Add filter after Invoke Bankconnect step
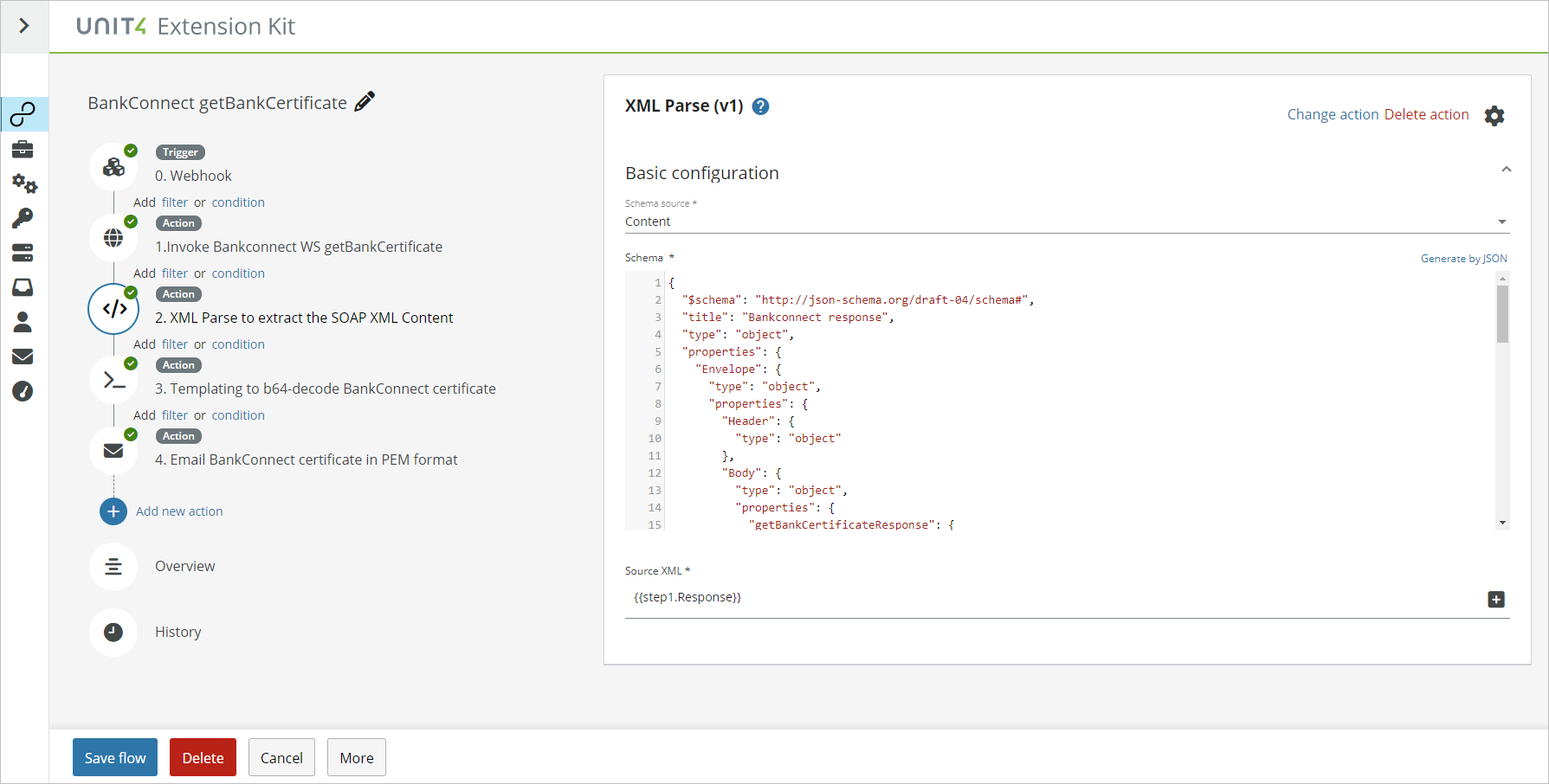The image size is (1549, 784). click(x=174, y=273)
